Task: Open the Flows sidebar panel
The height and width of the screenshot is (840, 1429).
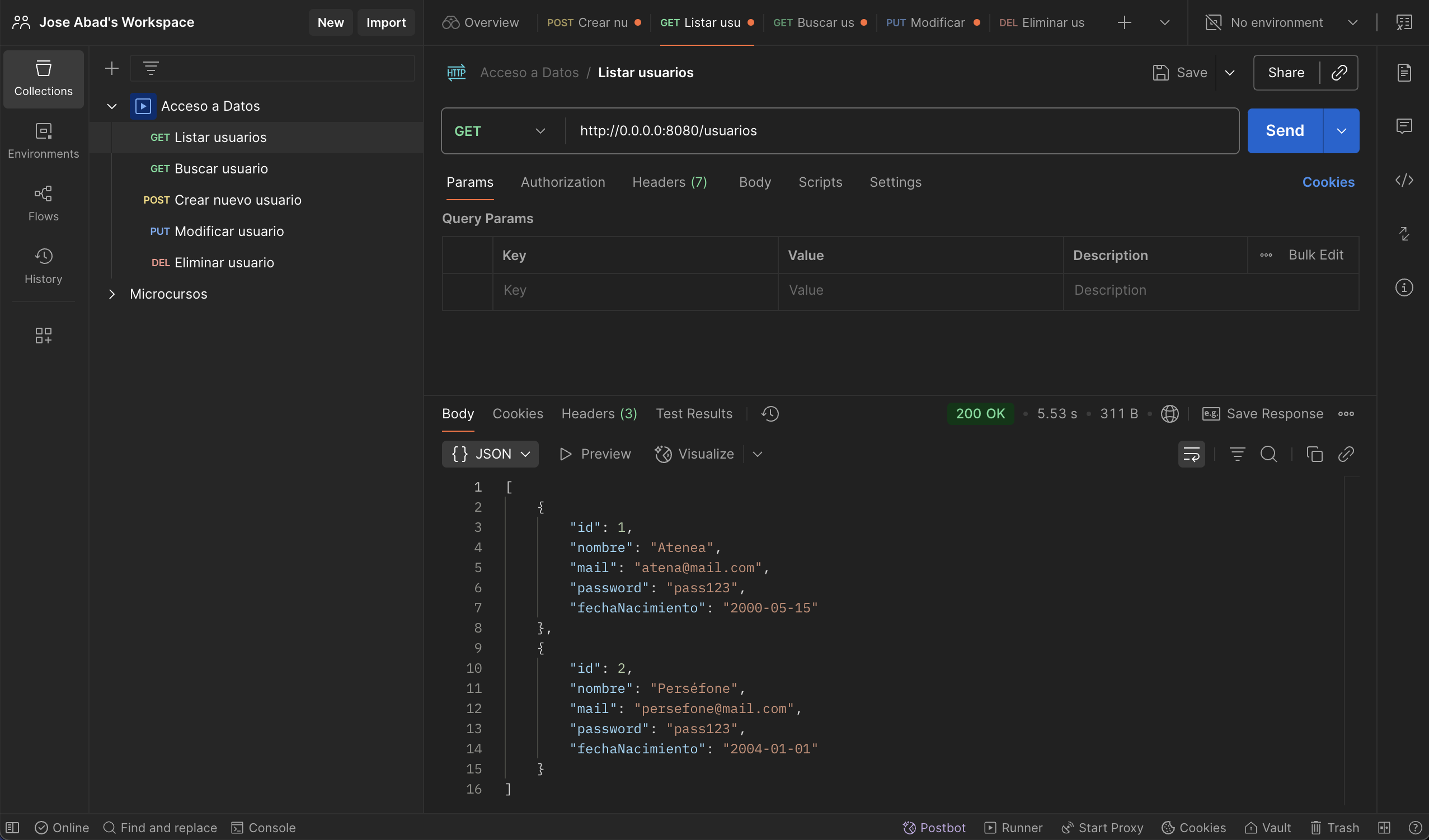Action: coord(43,204)
